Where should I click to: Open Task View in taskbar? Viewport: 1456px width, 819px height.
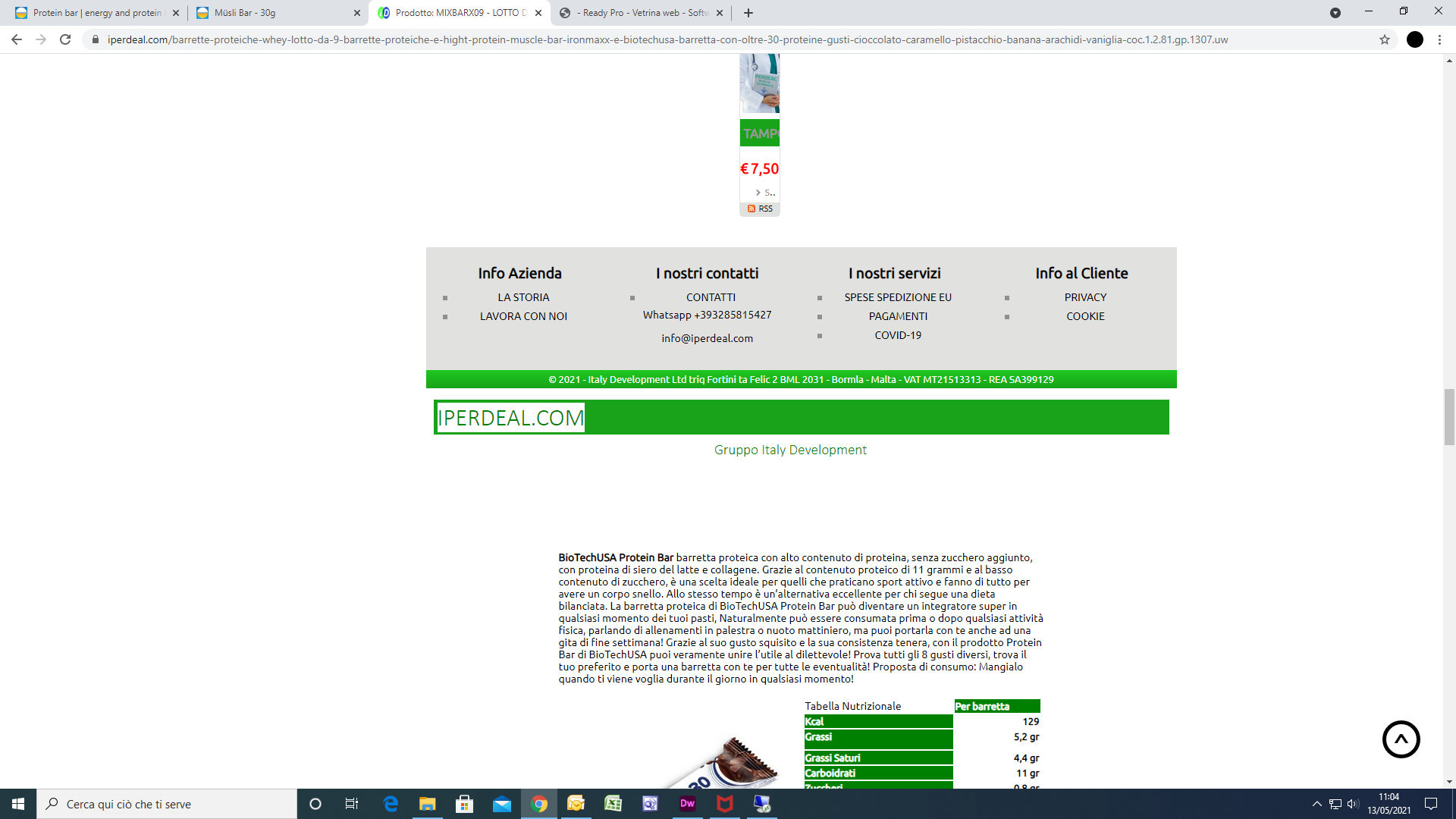pyautogui.click(x=352, y=804)
